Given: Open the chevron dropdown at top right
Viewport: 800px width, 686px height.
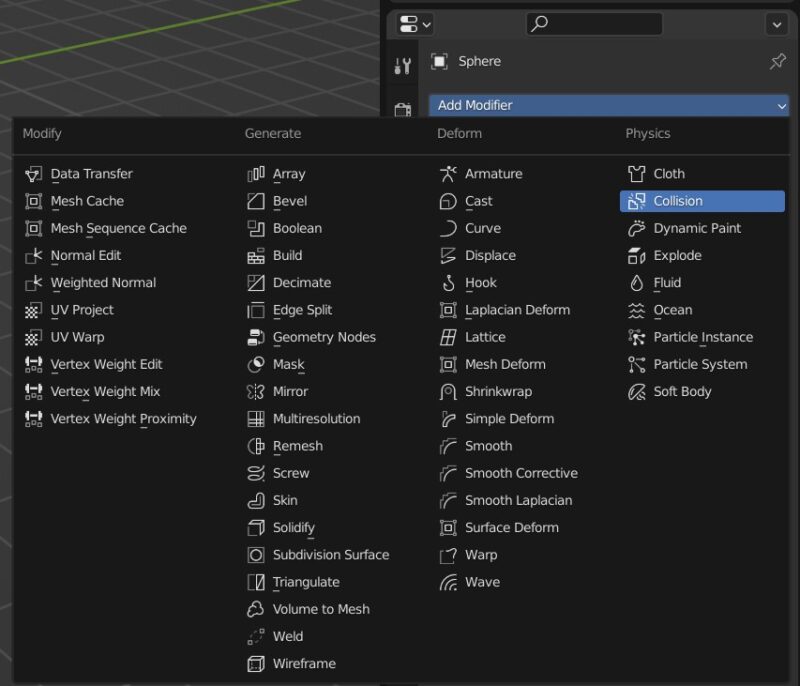Looking at the screenshot, I should [x=778, y=23].
